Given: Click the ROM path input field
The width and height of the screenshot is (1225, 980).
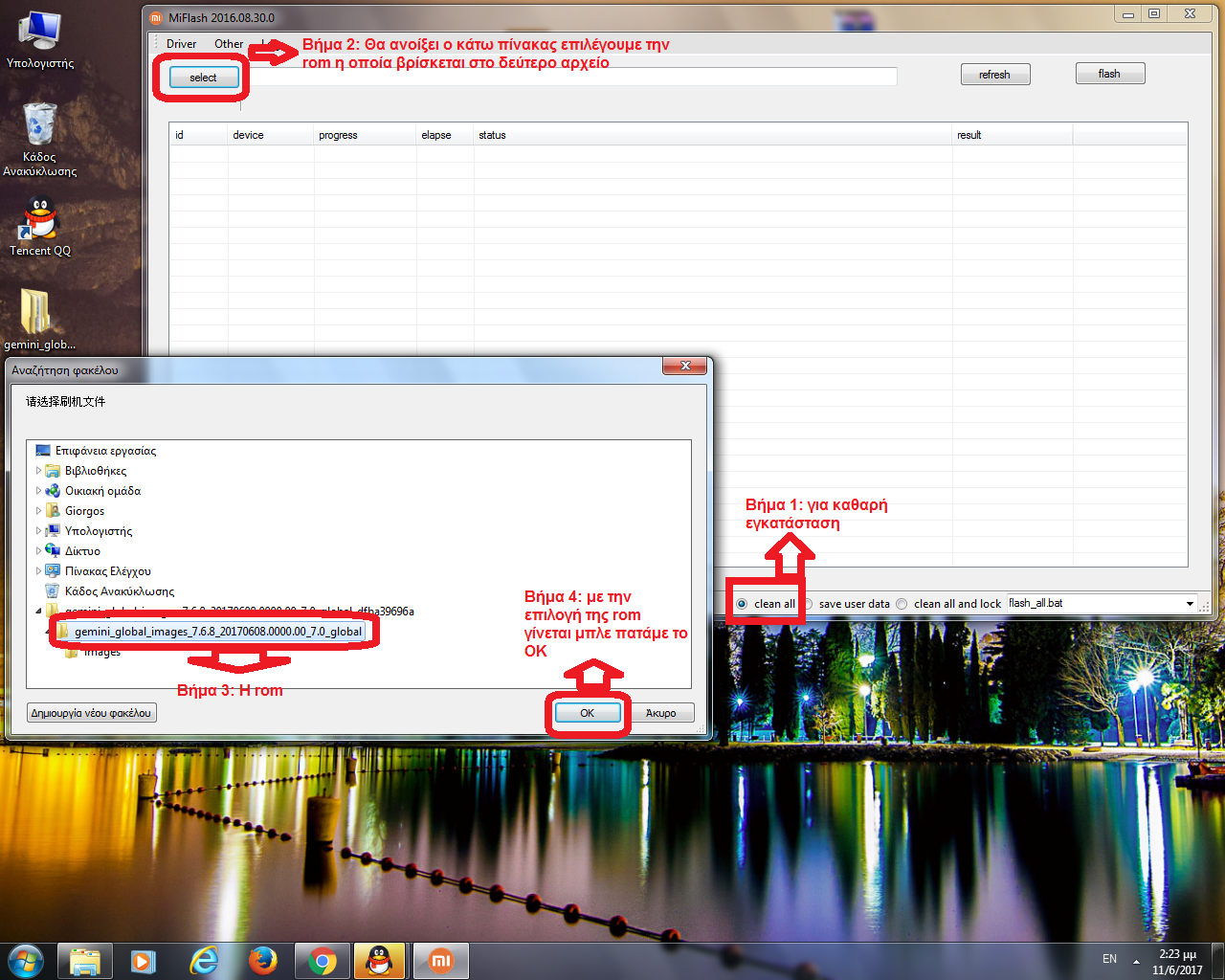Looking at the screenshot, I should coord(574,78).
